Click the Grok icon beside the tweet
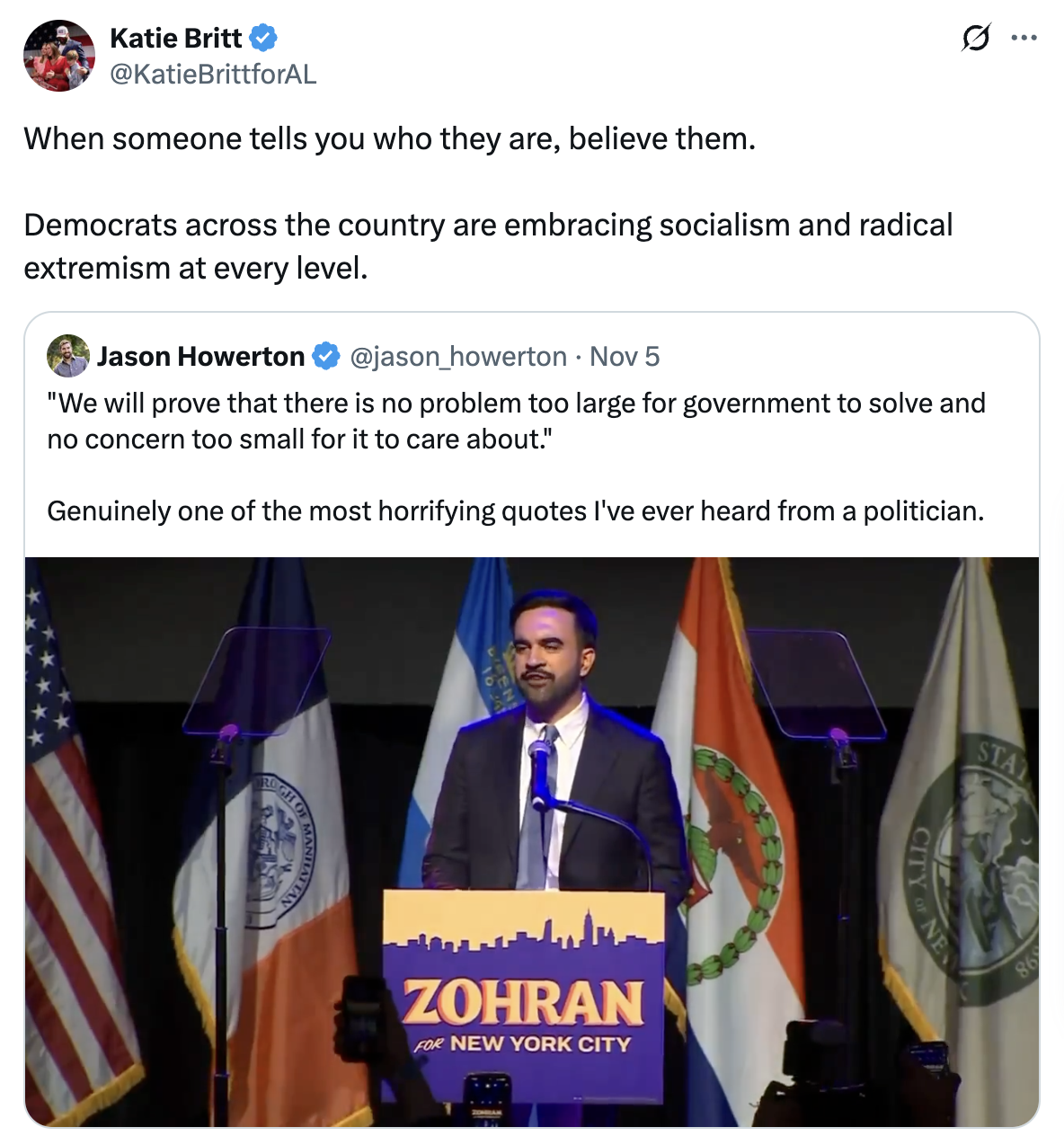This screenshot has height=1145, width=1064. click(x=976, y=39)
